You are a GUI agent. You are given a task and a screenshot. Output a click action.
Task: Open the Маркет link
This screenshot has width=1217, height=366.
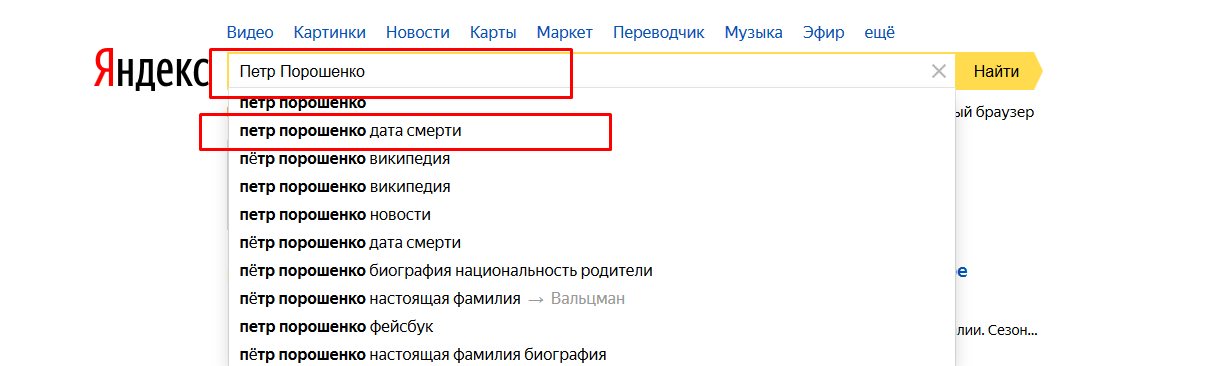565,33
